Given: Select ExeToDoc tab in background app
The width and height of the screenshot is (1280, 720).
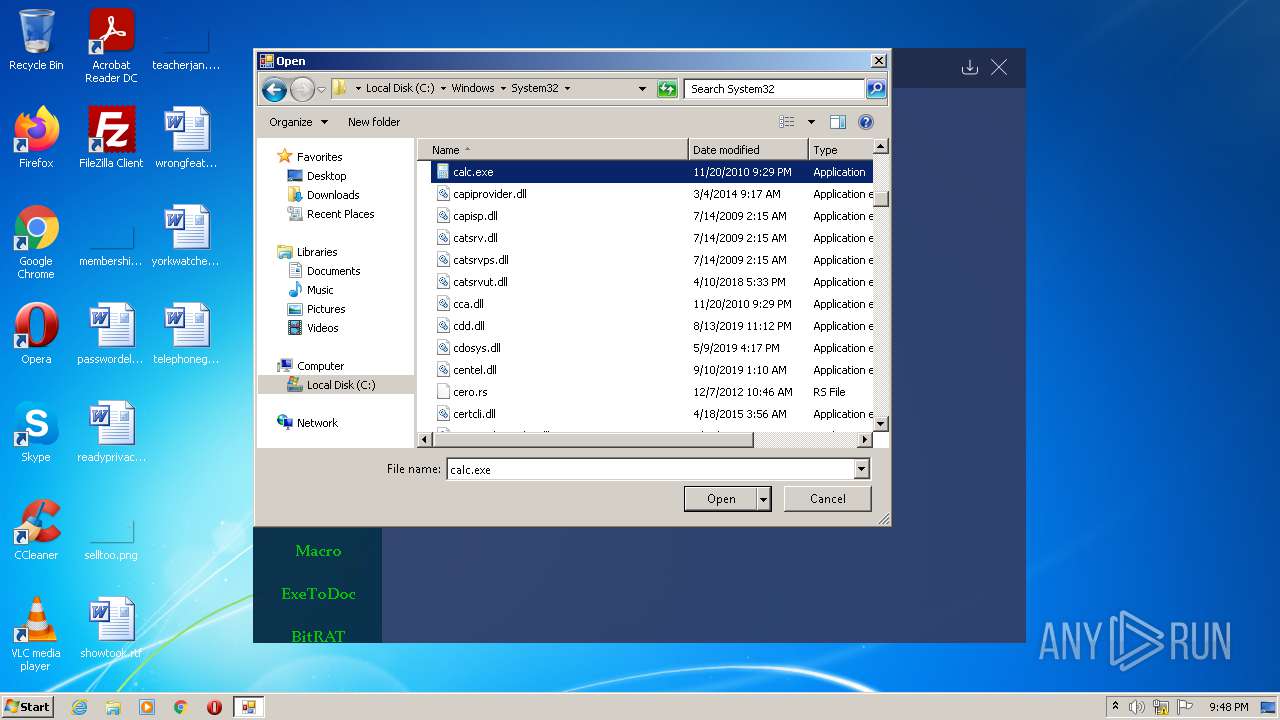Looking at the screenshot, I should [x=318, y=594].
